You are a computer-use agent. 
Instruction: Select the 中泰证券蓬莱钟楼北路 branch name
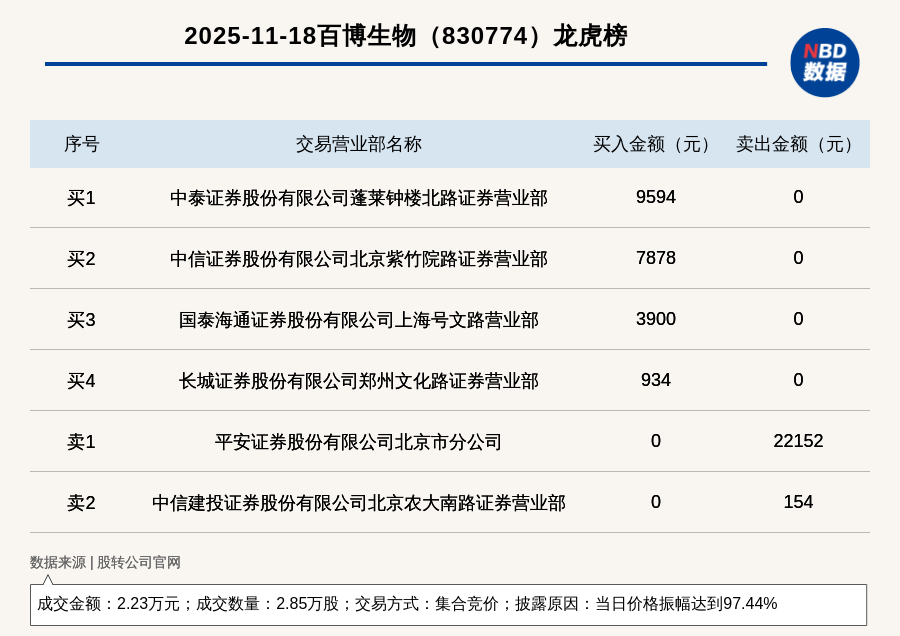(x=358, y=198)
